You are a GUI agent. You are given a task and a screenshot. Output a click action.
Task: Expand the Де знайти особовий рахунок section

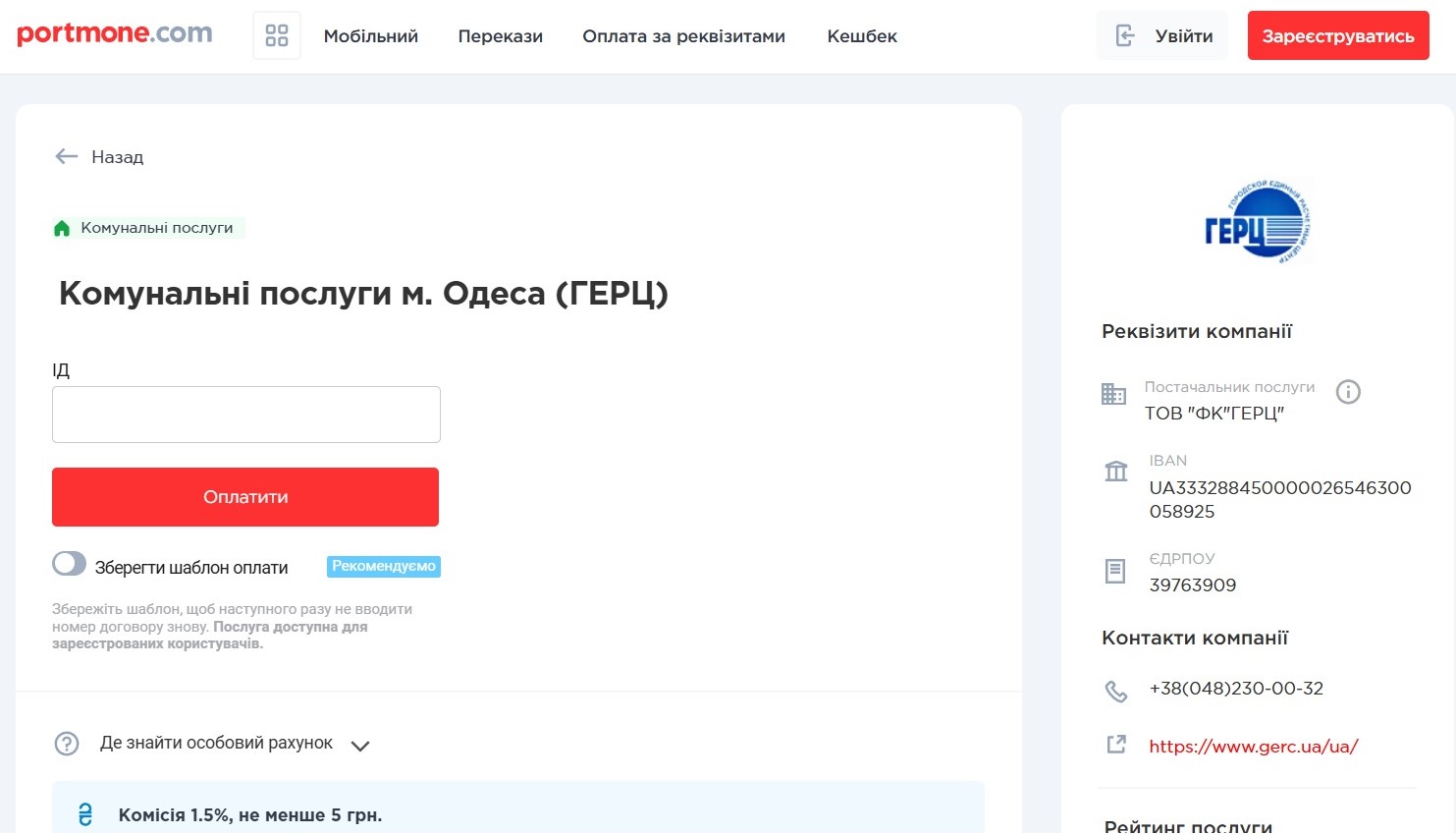(360, 746)
